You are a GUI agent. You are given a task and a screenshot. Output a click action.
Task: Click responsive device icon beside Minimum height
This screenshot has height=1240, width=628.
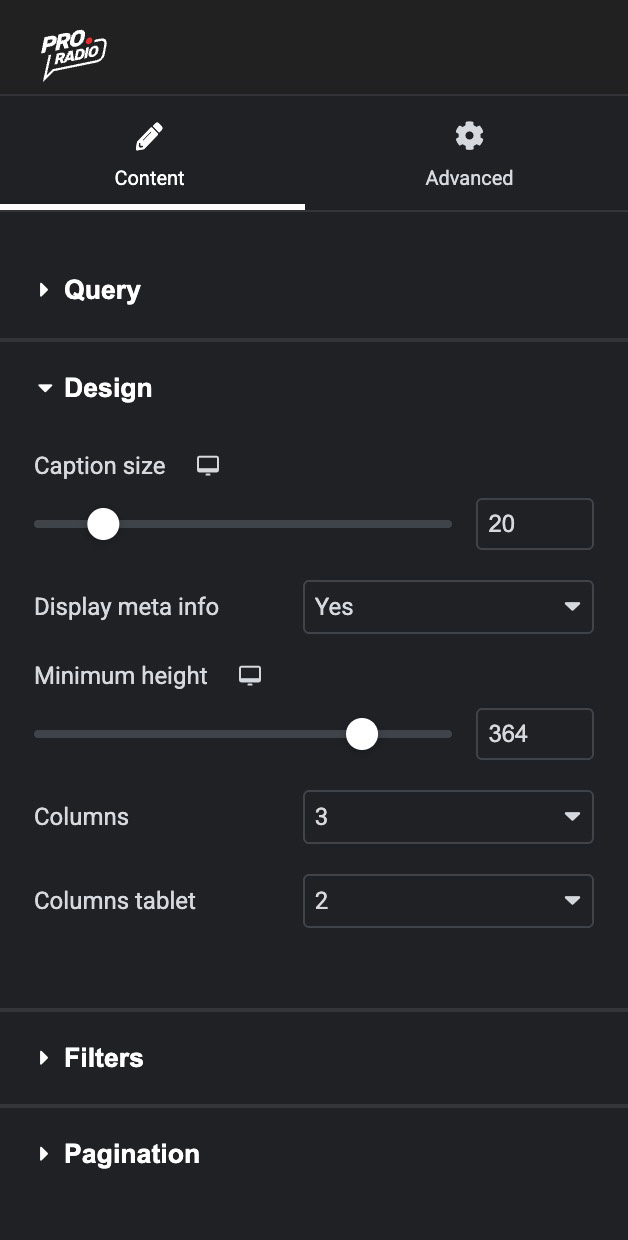[x=250, y=676]
